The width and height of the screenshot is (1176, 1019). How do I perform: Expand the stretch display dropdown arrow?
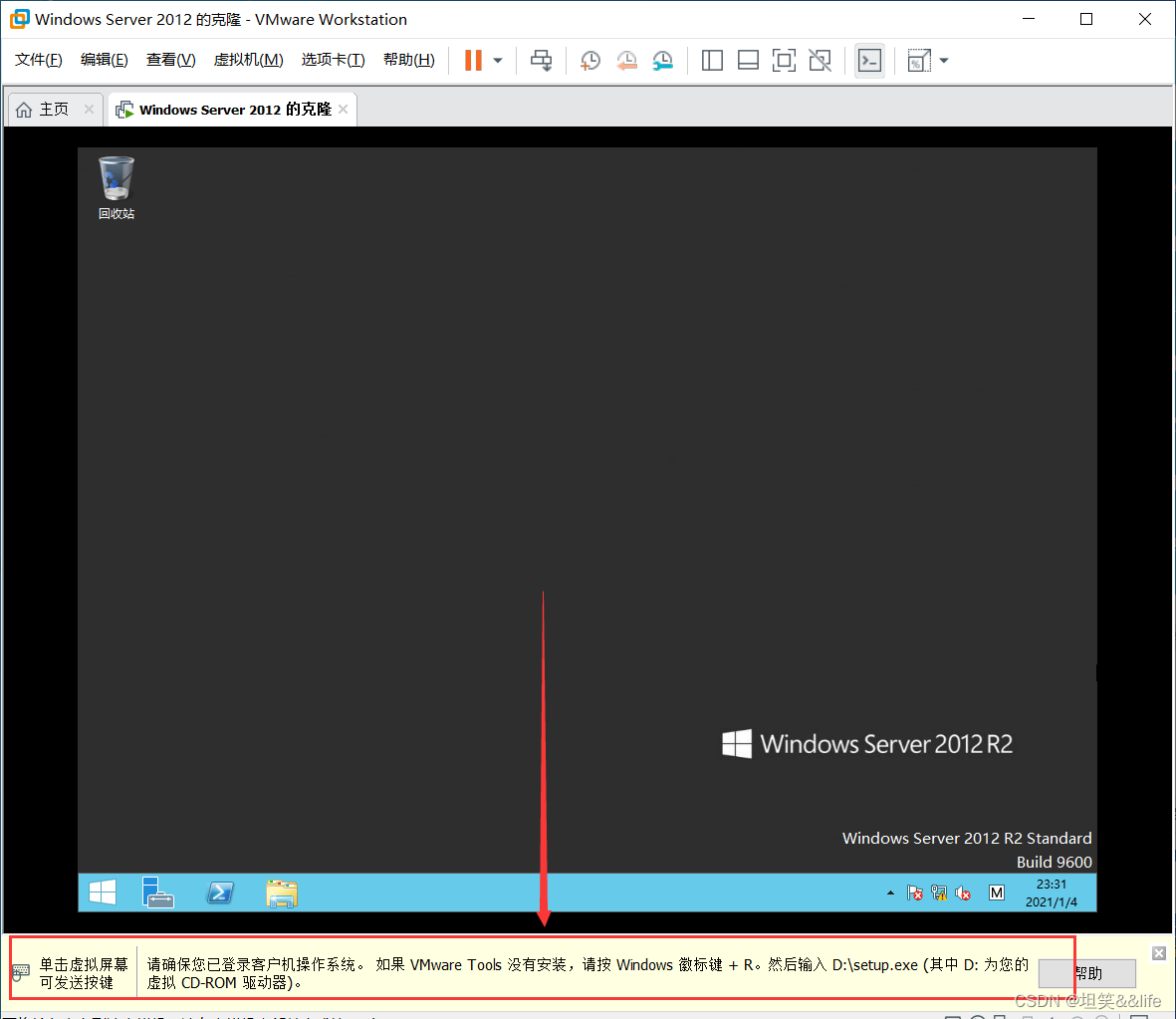(x=944, y=61)
